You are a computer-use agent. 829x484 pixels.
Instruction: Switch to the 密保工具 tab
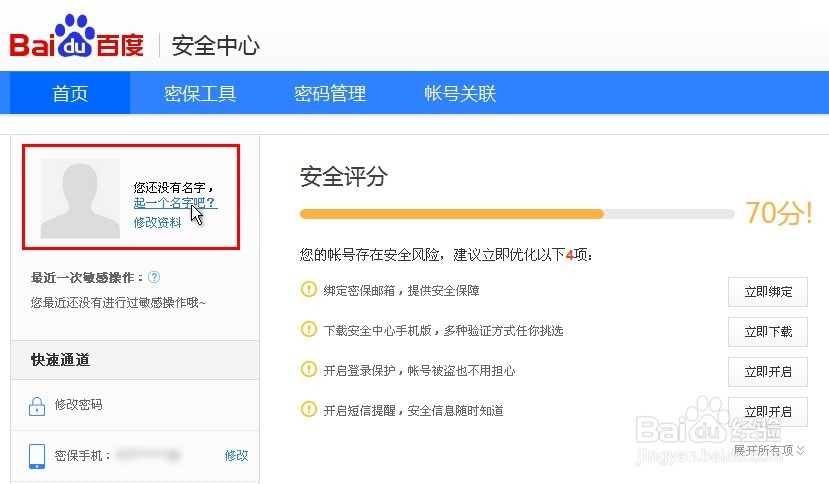[200, 94]
